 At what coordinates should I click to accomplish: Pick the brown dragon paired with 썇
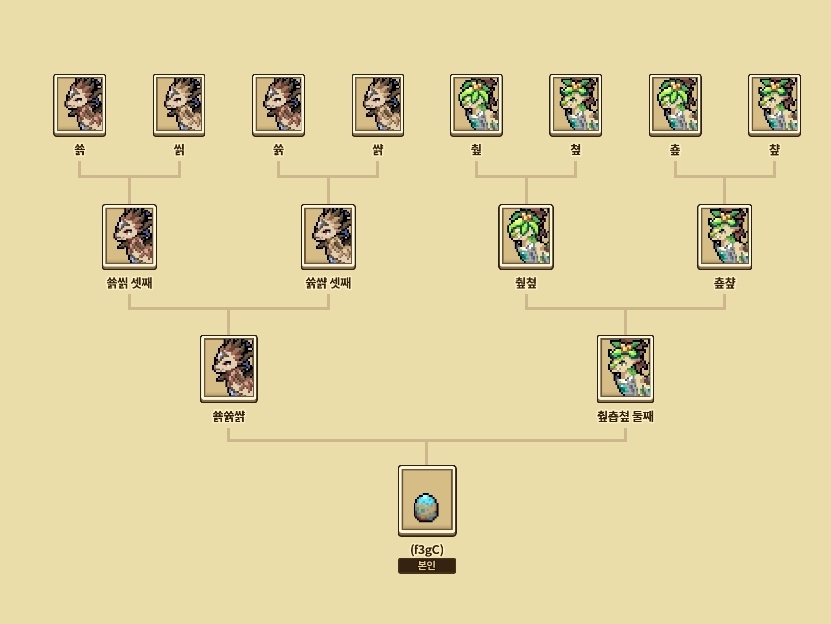coord(278,105)
